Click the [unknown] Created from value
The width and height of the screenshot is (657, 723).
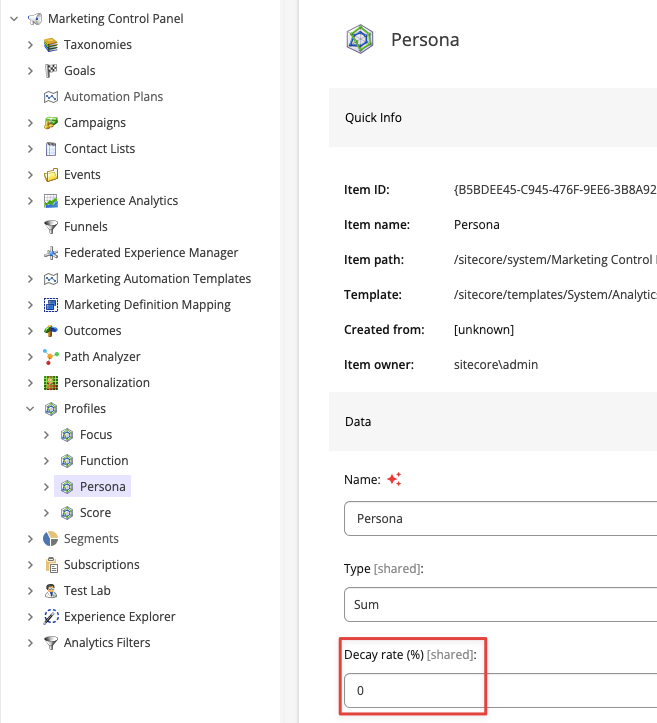tap(484, 330)
